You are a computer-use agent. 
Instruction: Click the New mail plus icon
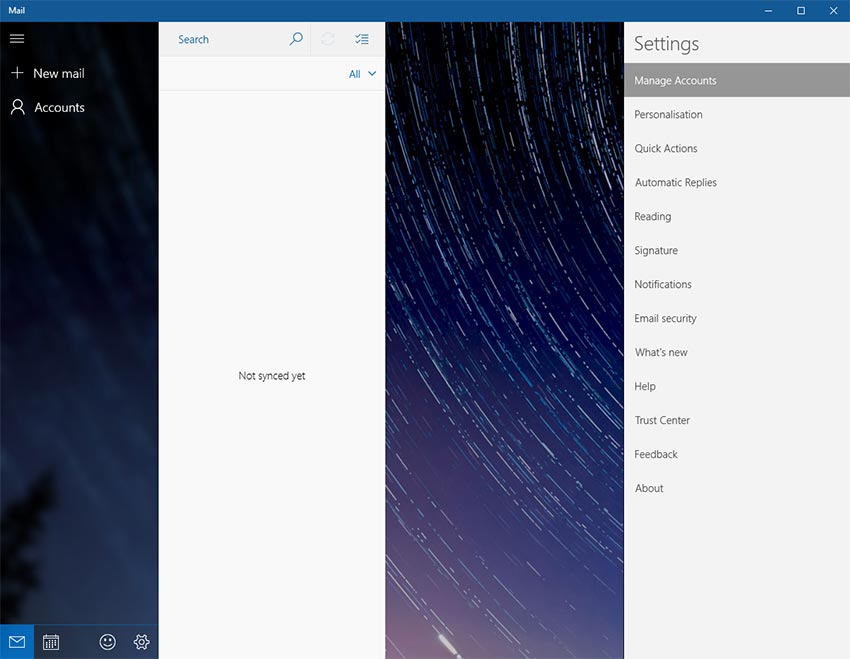point(17,73)
